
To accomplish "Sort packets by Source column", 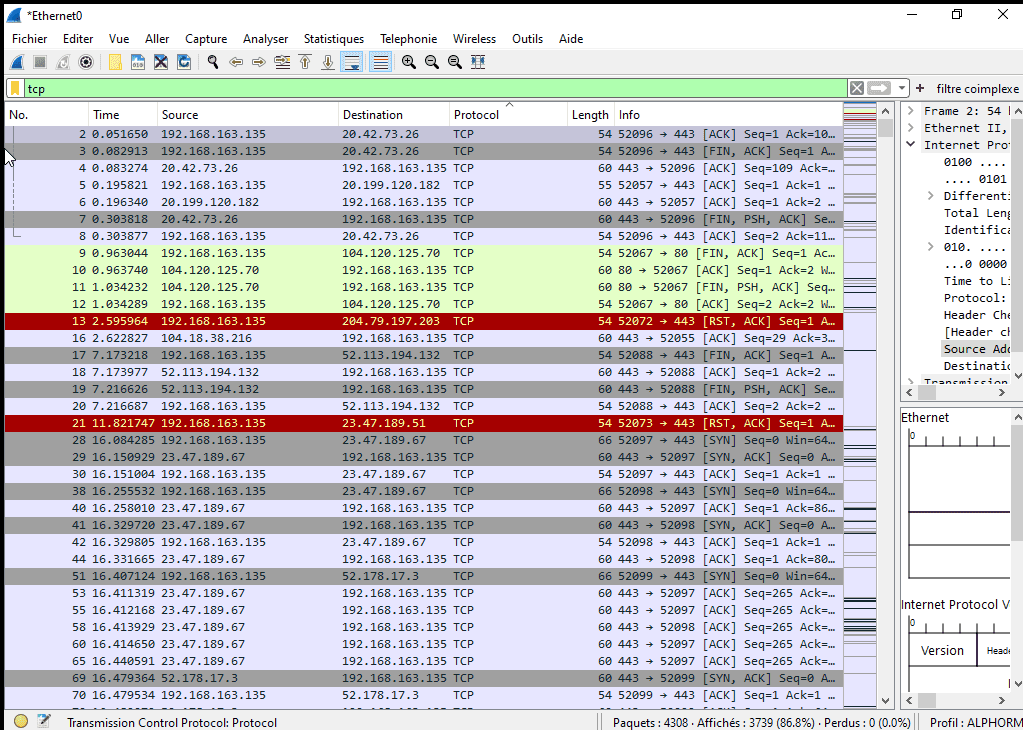I will (x=248, y=115).
